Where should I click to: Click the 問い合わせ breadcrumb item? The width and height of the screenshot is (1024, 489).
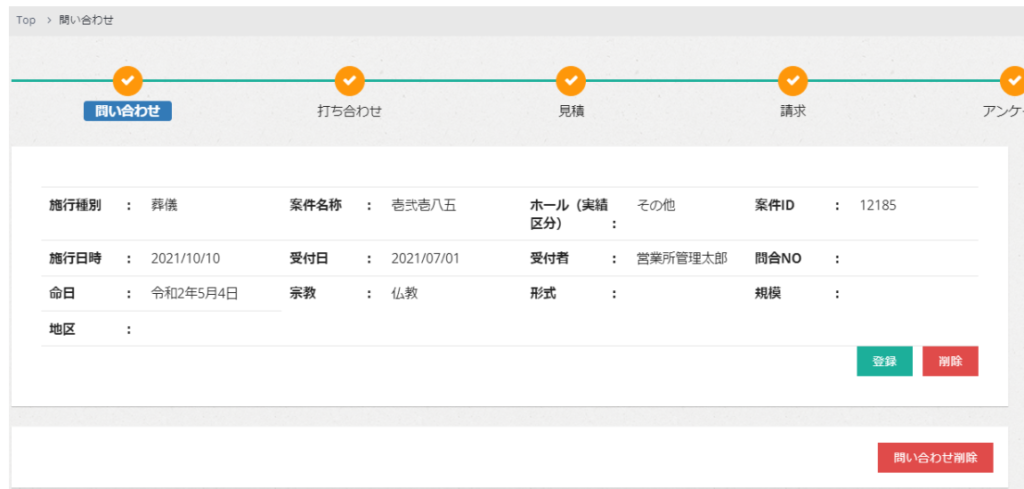click(86, 20)
